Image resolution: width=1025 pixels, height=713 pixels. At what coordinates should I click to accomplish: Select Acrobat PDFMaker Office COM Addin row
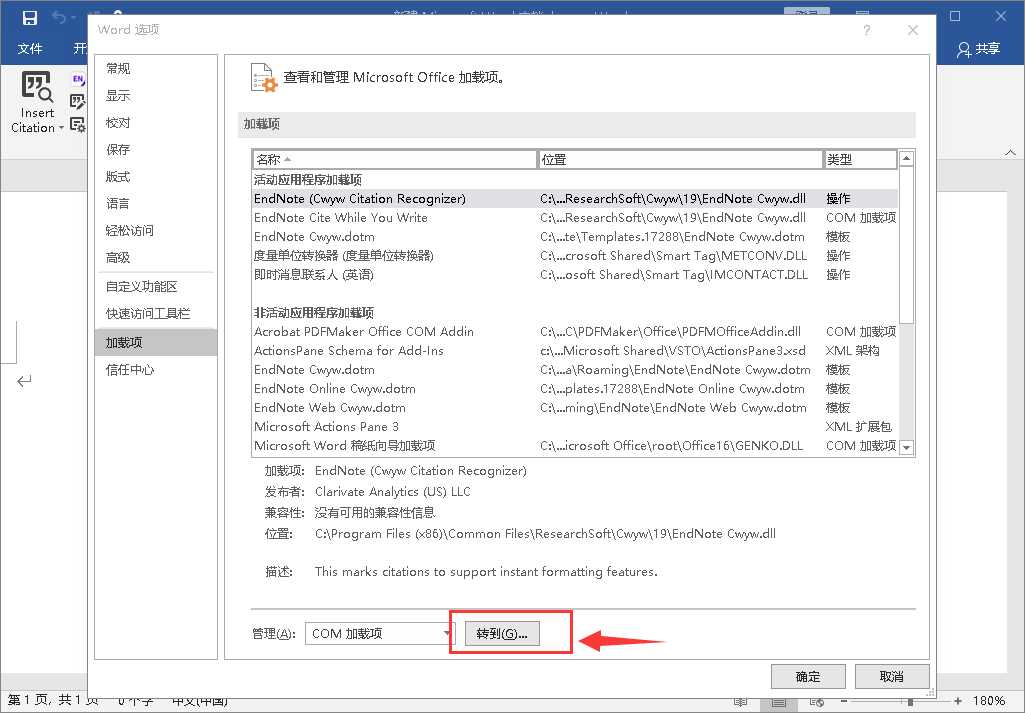pyautogui.click(x=575, y=331)
